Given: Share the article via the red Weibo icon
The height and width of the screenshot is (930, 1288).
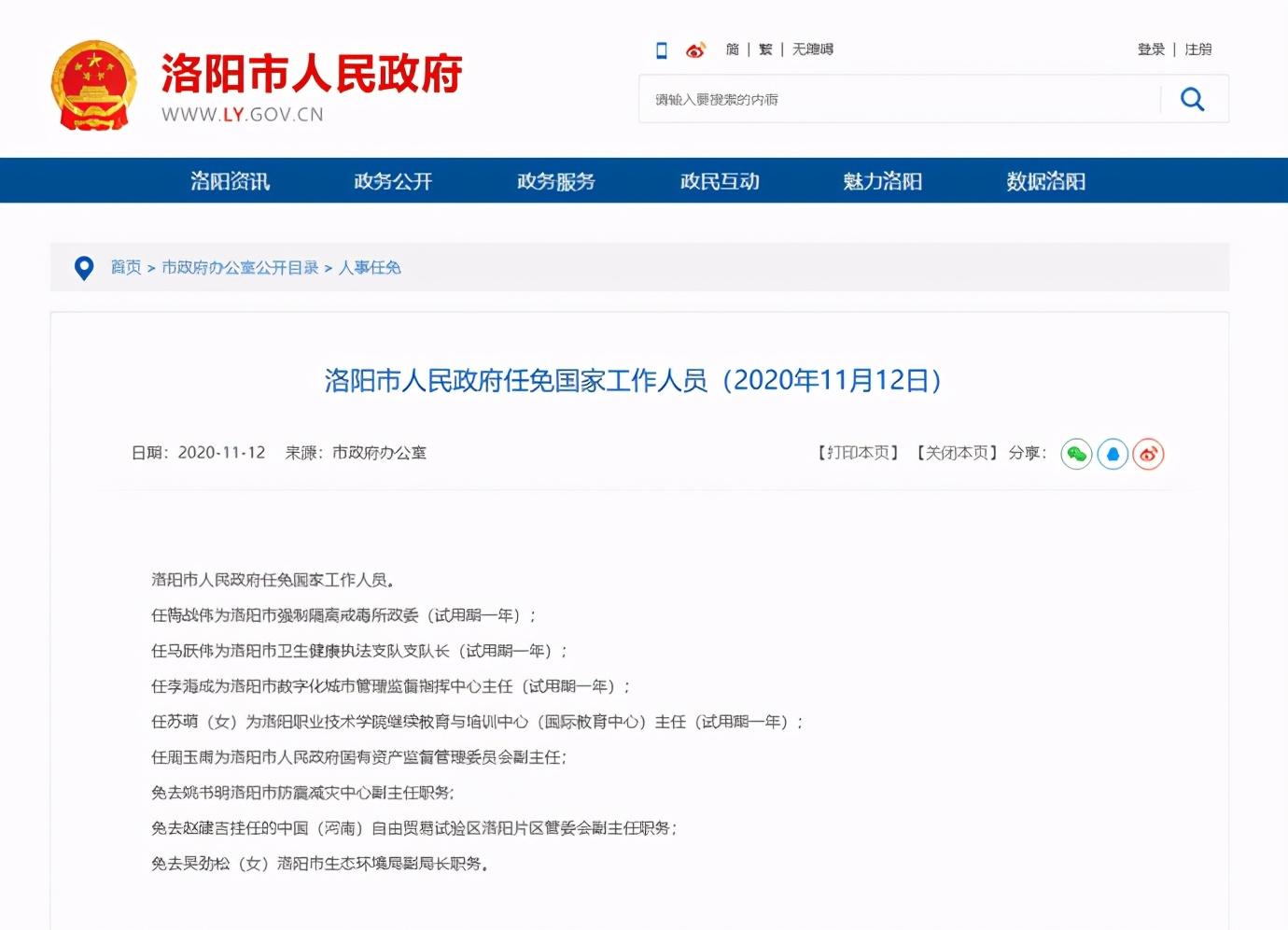Looking at the screenshot, I should click(1148, 454).
